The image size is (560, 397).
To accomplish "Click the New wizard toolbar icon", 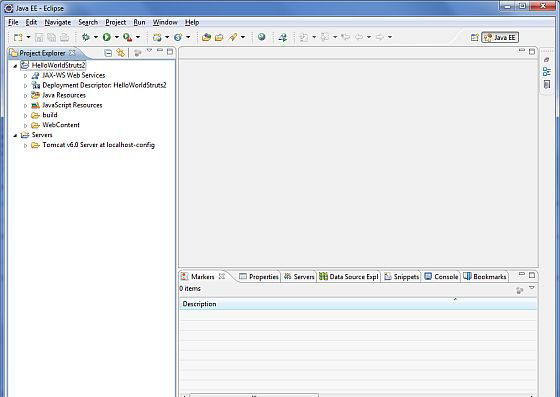I will [18, 37].
